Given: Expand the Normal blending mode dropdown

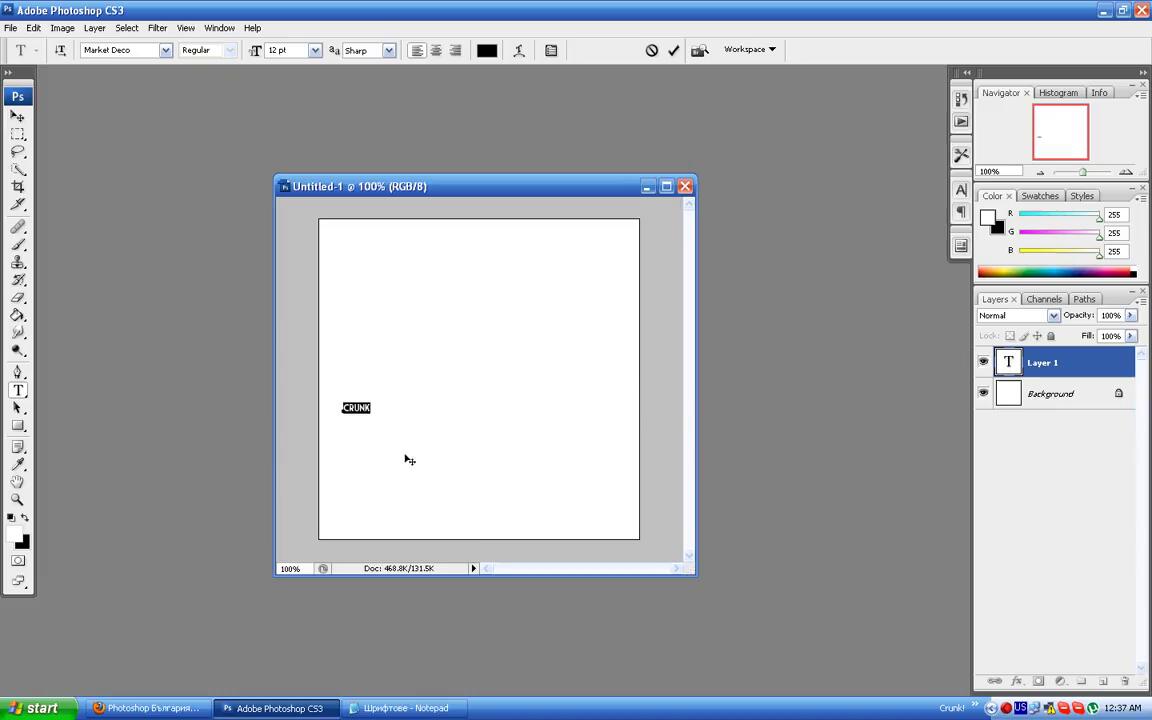Looking at the screenshot, I should coord(1052,315).
